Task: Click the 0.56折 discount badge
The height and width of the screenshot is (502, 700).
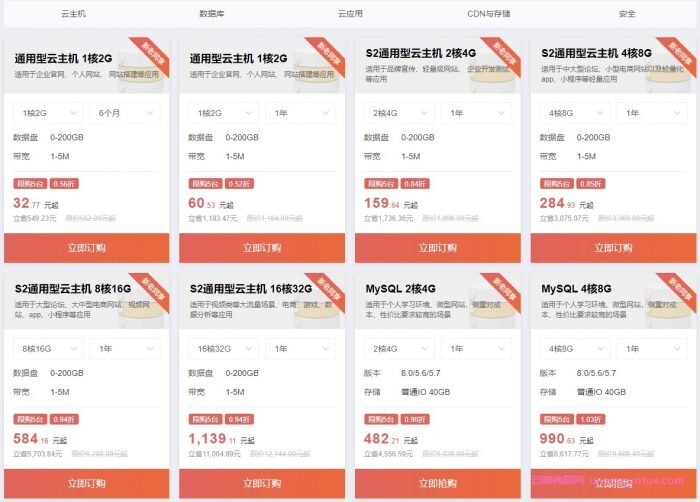Action: point(64,184)
